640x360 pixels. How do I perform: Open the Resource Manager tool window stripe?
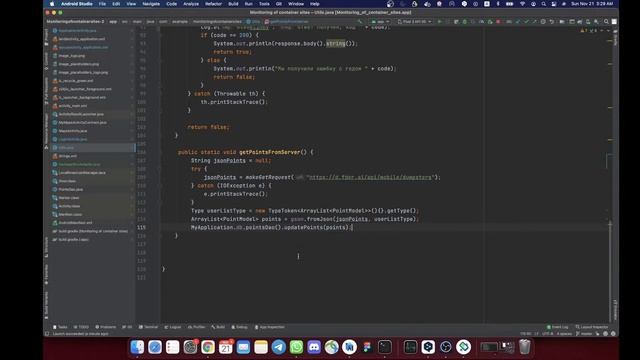click(46, 131)
